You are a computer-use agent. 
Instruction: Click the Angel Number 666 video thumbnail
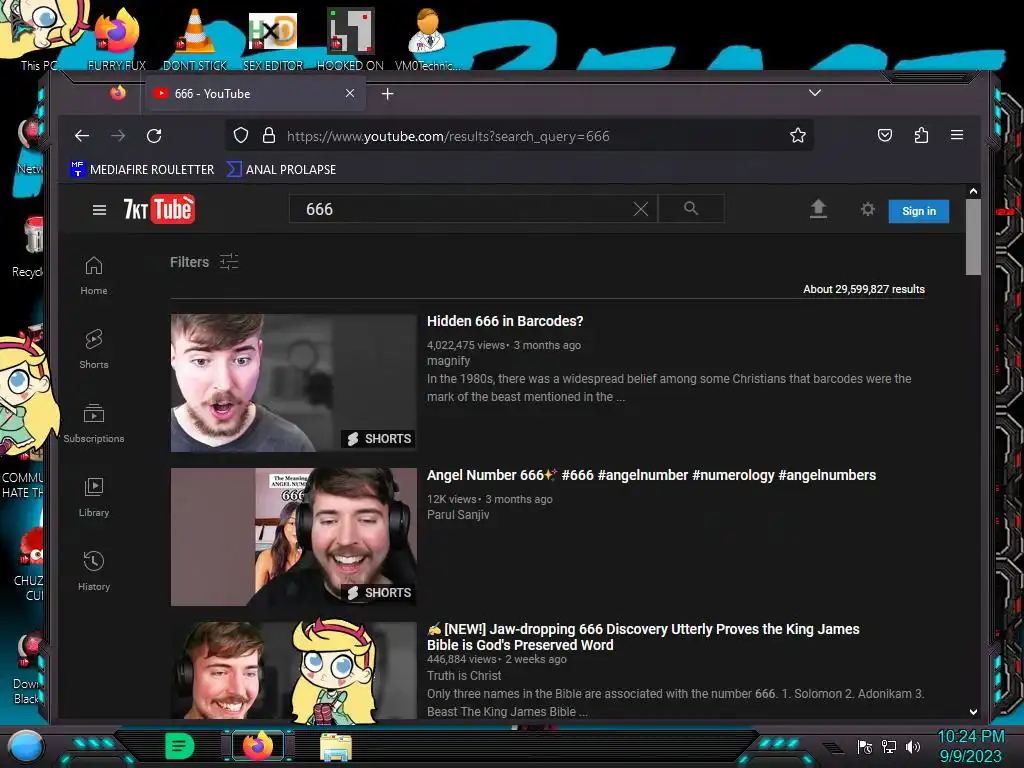[x=293, y=537]
